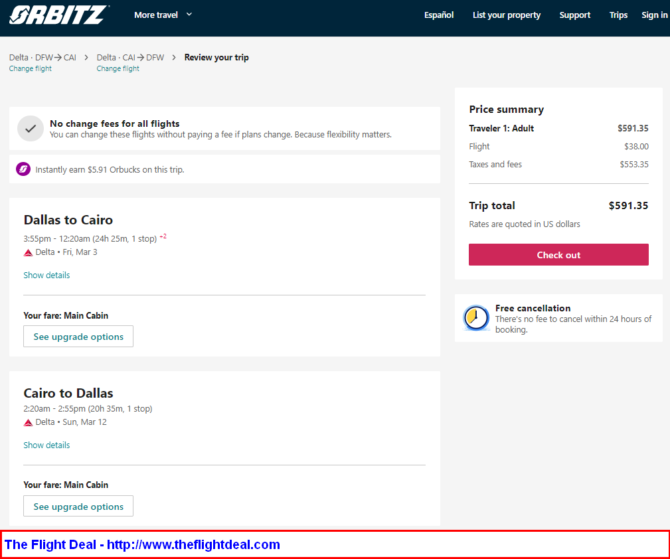Image resolution: width=670 pixels, height=559 pixels.
Task: Click the Trip total $591.35 amount
Action: 628,206
